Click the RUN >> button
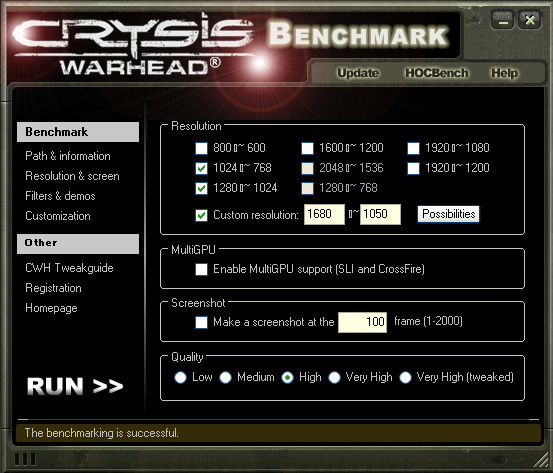Viewport: 553px width, 473px height. point(75,386)
